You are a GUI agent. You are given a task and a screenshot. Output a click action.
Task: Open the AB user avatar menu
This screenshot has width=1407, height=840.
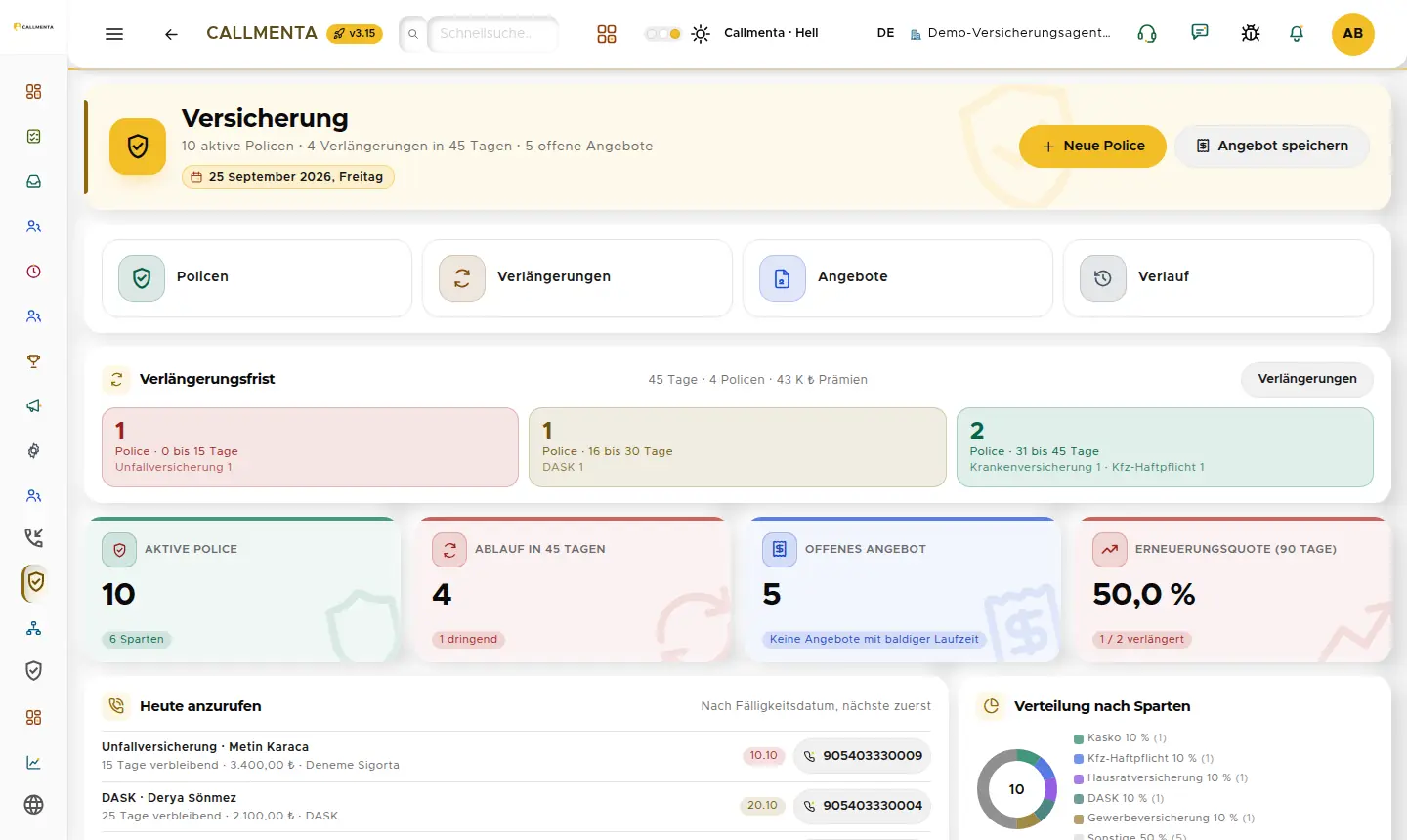pos(1353,34)
